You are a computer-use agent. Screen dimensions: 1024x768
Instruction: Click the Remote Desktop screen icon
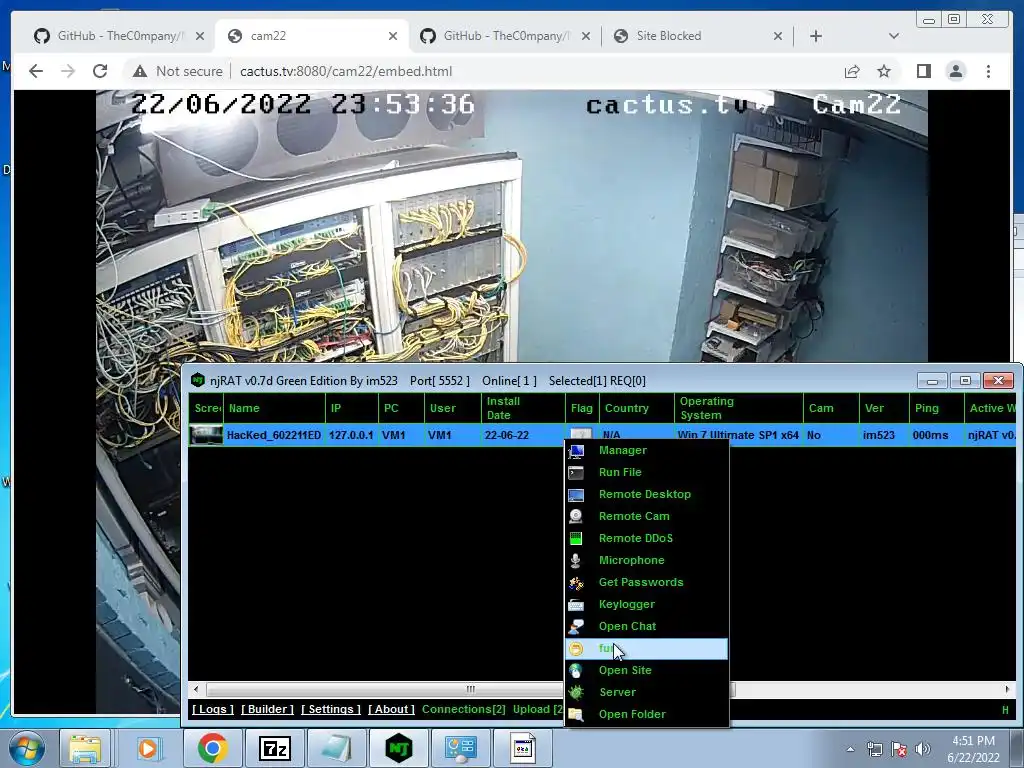coord(576,495)
